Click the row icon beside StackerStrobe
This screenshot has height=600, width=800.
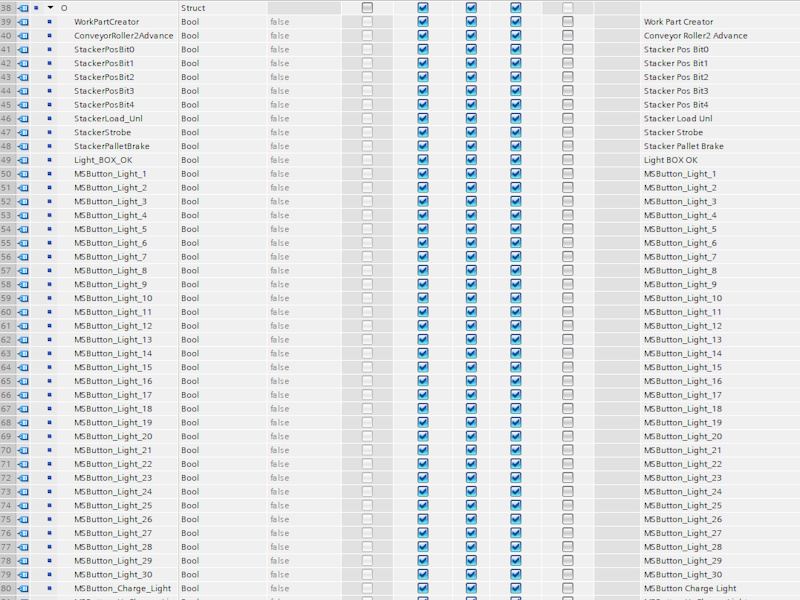(23, 132)
